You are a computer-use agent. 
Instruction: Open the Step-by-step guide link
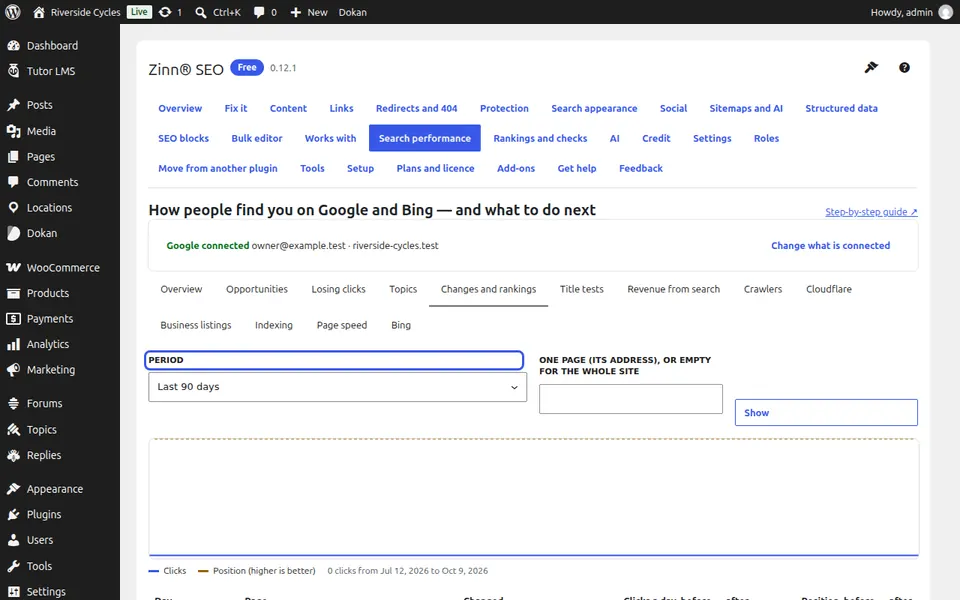tap(871, 212)
